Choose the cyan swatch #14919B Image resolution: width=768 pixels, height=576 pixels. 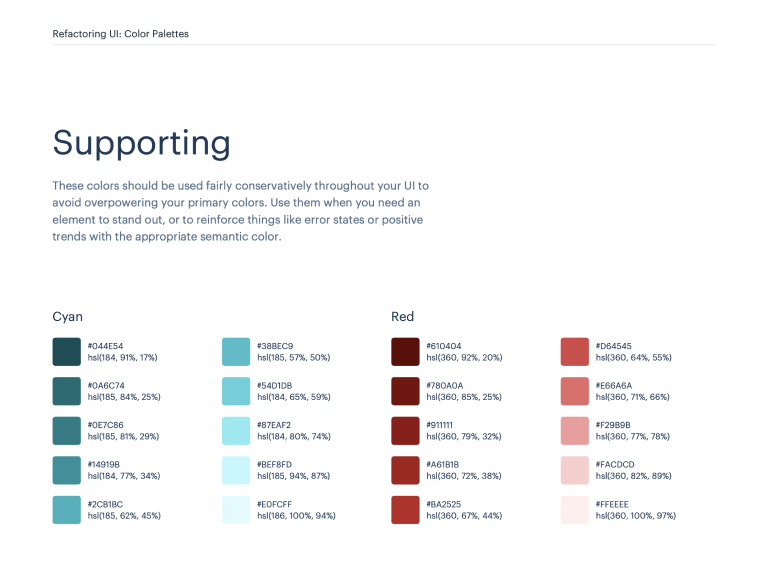67,470
